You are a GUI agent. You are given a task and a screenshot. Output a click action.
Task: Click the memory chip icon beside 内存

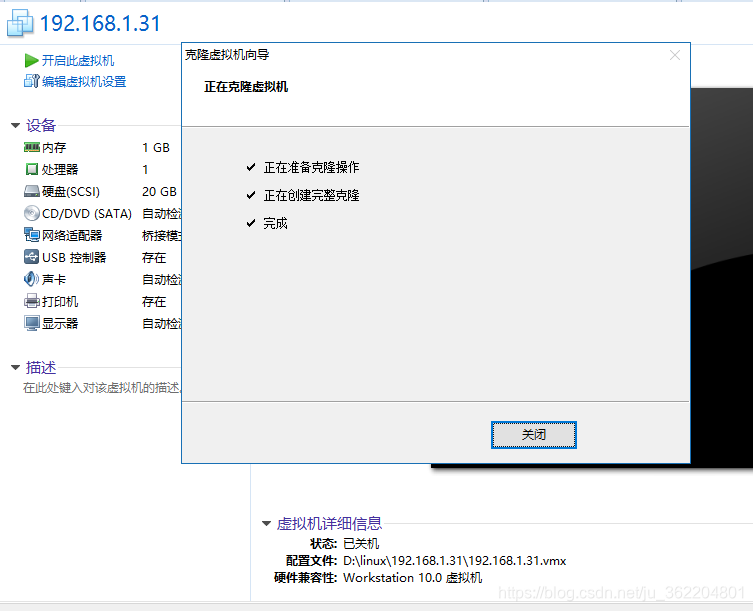[x=32, y=147]
